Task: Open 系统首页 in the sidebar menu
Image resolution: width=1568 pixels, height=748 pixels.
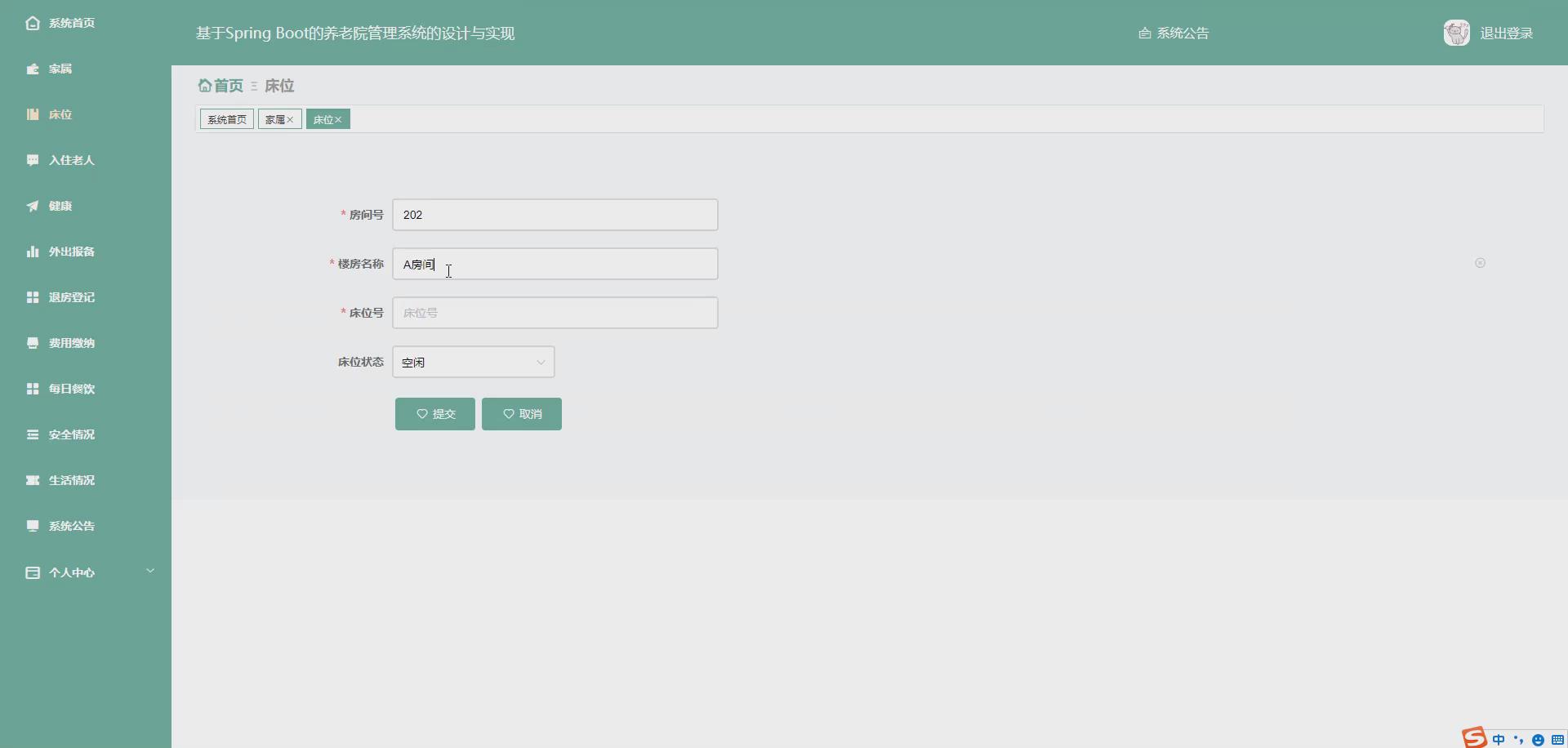Action: tap(72, 23)
